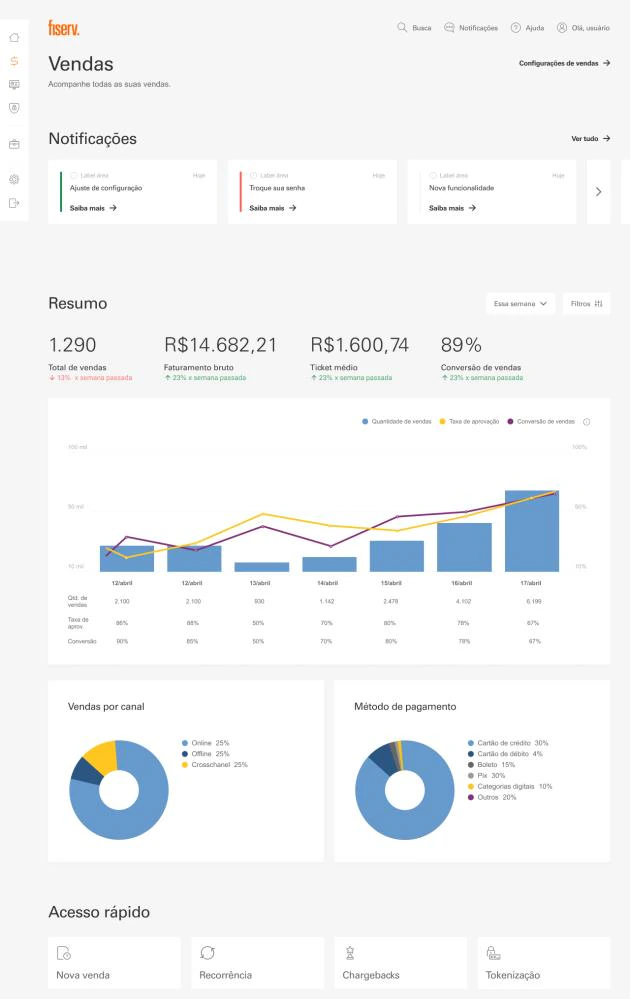Click Saiba mais on Ajuste de configuração
This screenshot has height=999, width=630.
pos(93,208)
